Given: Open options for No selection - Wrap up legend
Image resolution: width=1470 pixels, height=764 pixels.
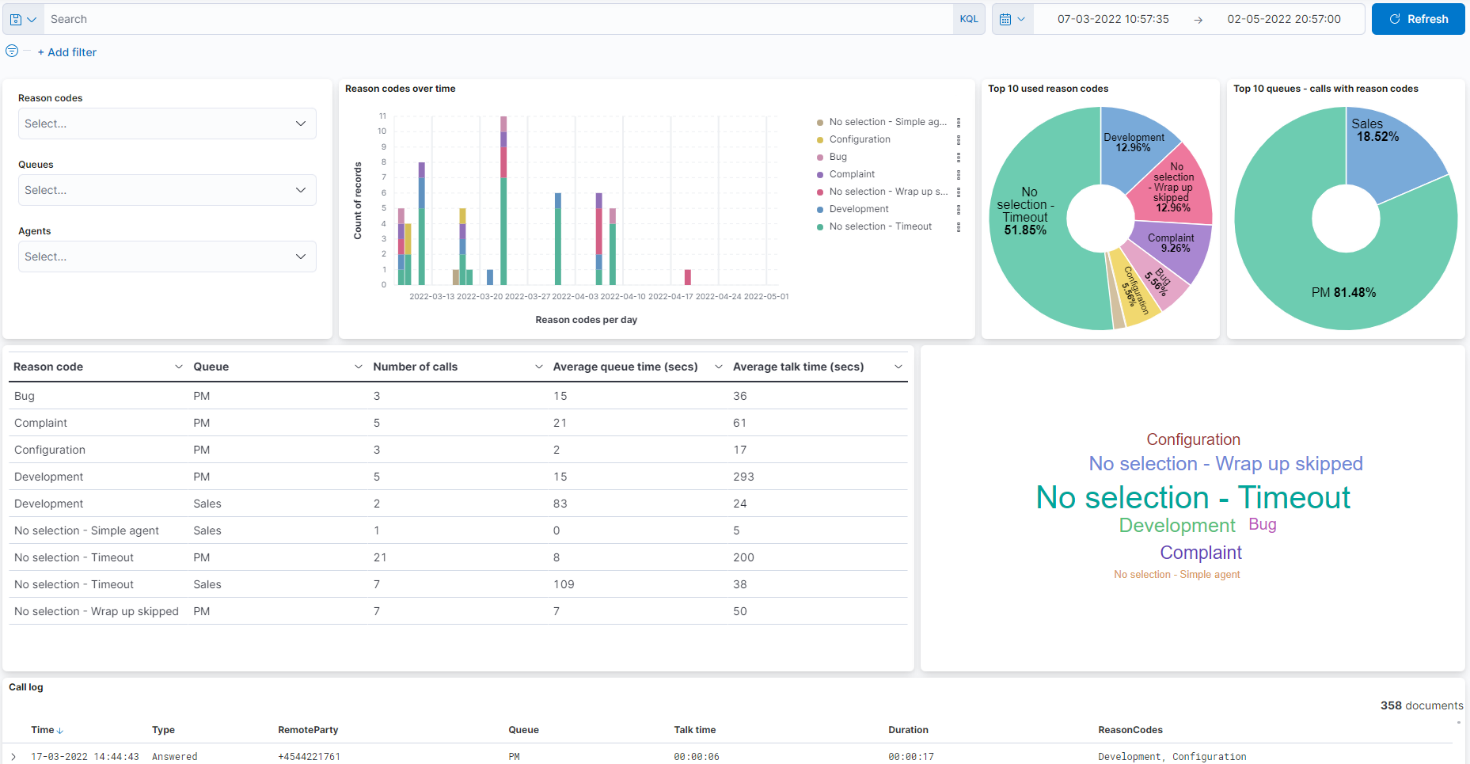Looking at the screenshot, I should pyautogui.click(x=959, y=192).
